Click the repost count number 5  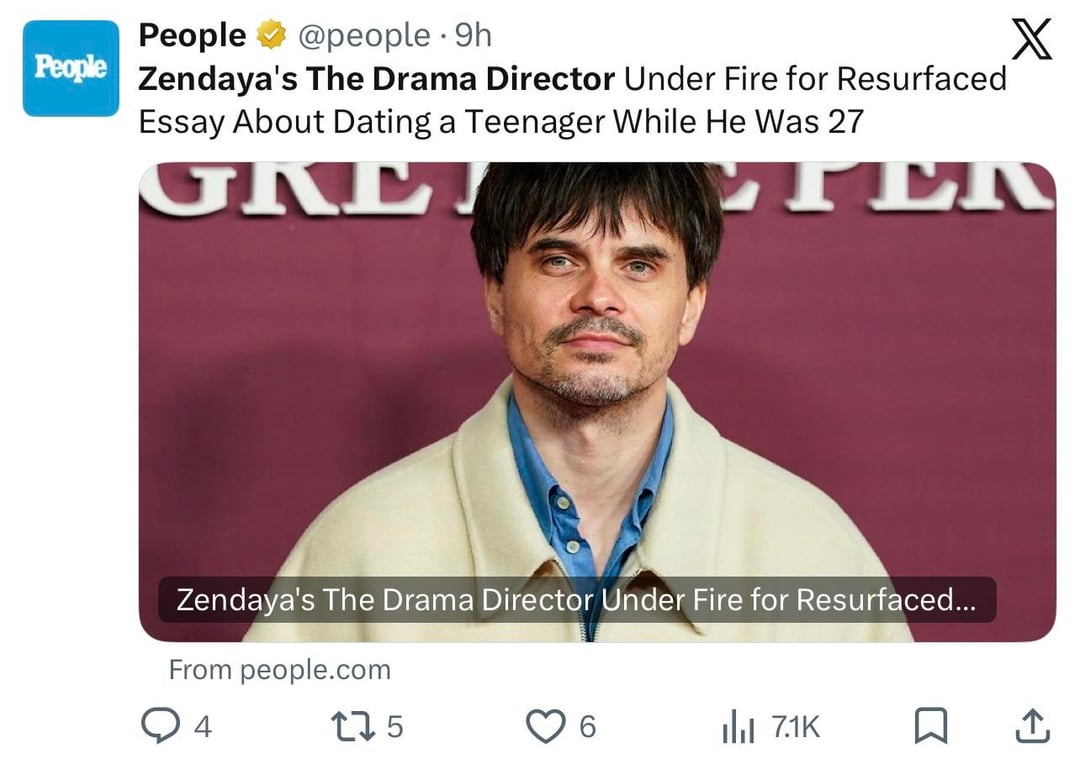(x=395, y=727)
